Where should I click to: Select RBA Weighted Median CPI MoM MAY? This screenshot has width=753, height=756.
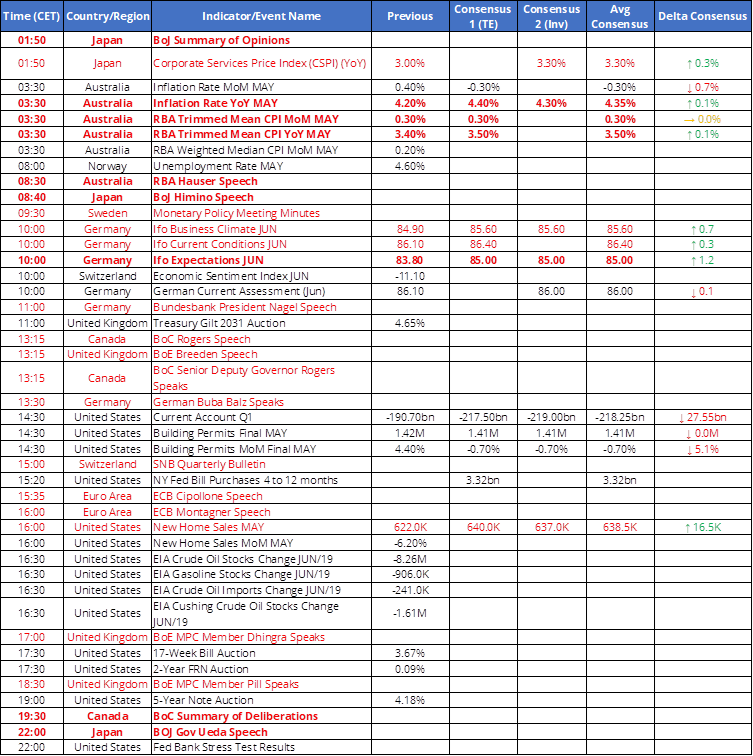coord(261,150)
